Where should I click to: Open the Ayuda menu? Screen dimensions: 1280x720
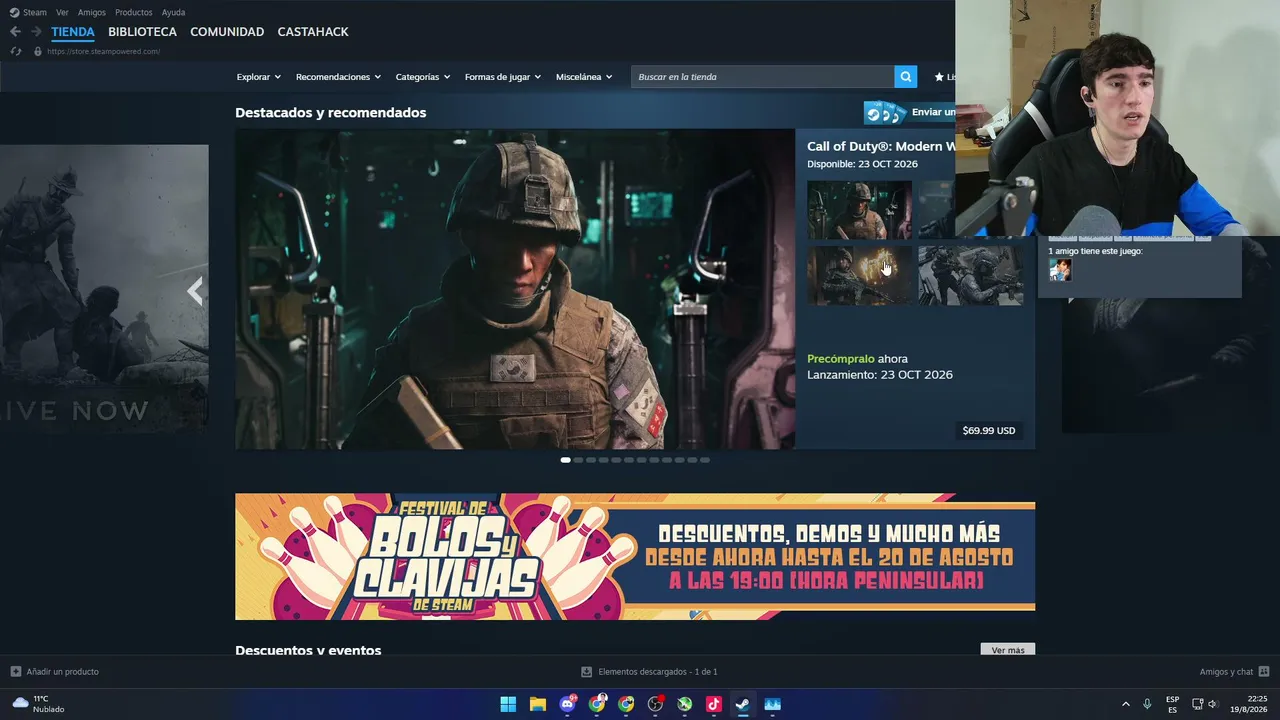click(x=173, y=12)
